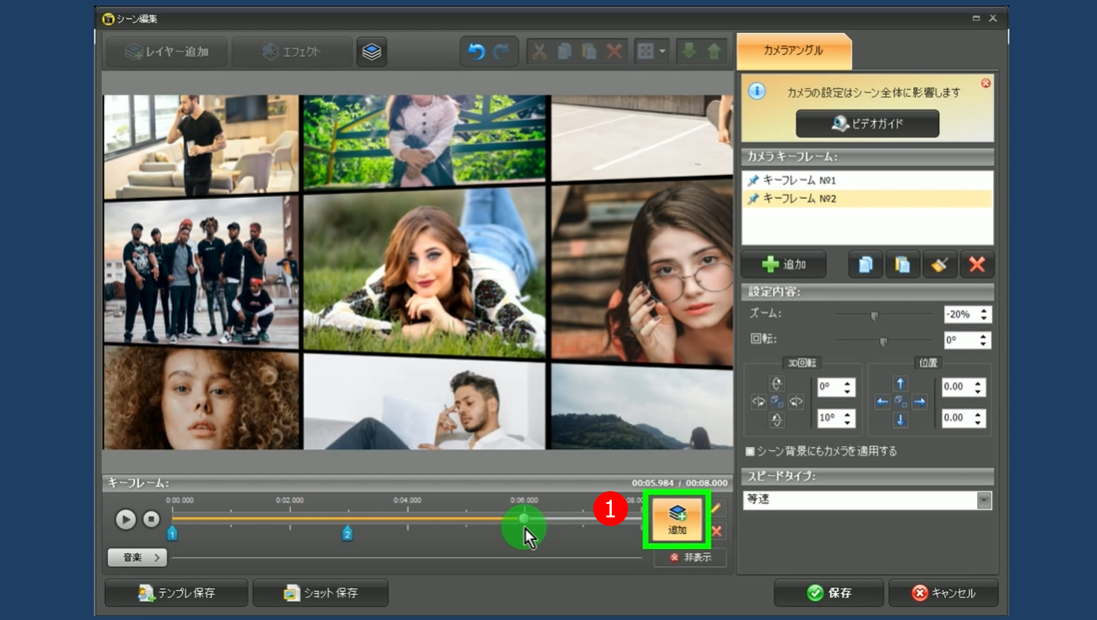
Task: Paste the copied camera keyframe
Action: (x=902, y=265)
